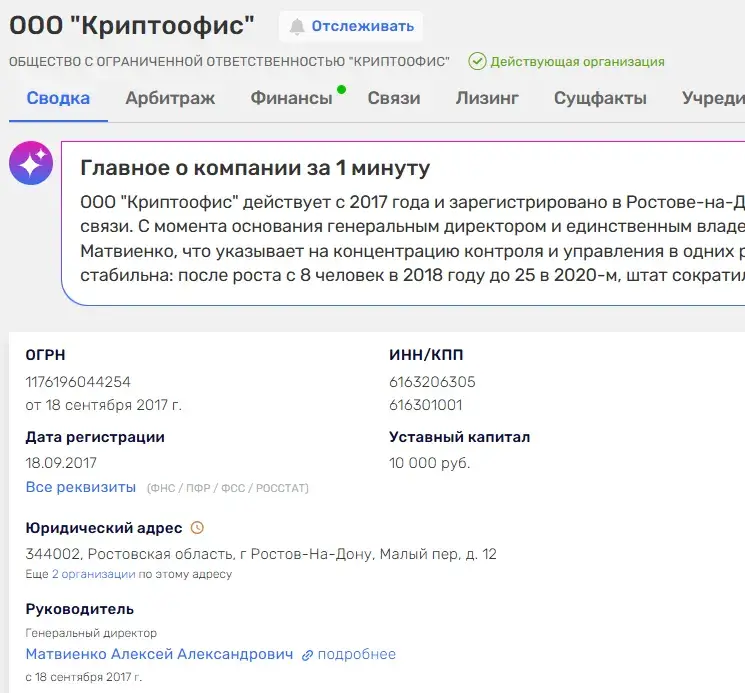
Task: Click the bell icon next to Отслеживать
Action: point(297,27)
